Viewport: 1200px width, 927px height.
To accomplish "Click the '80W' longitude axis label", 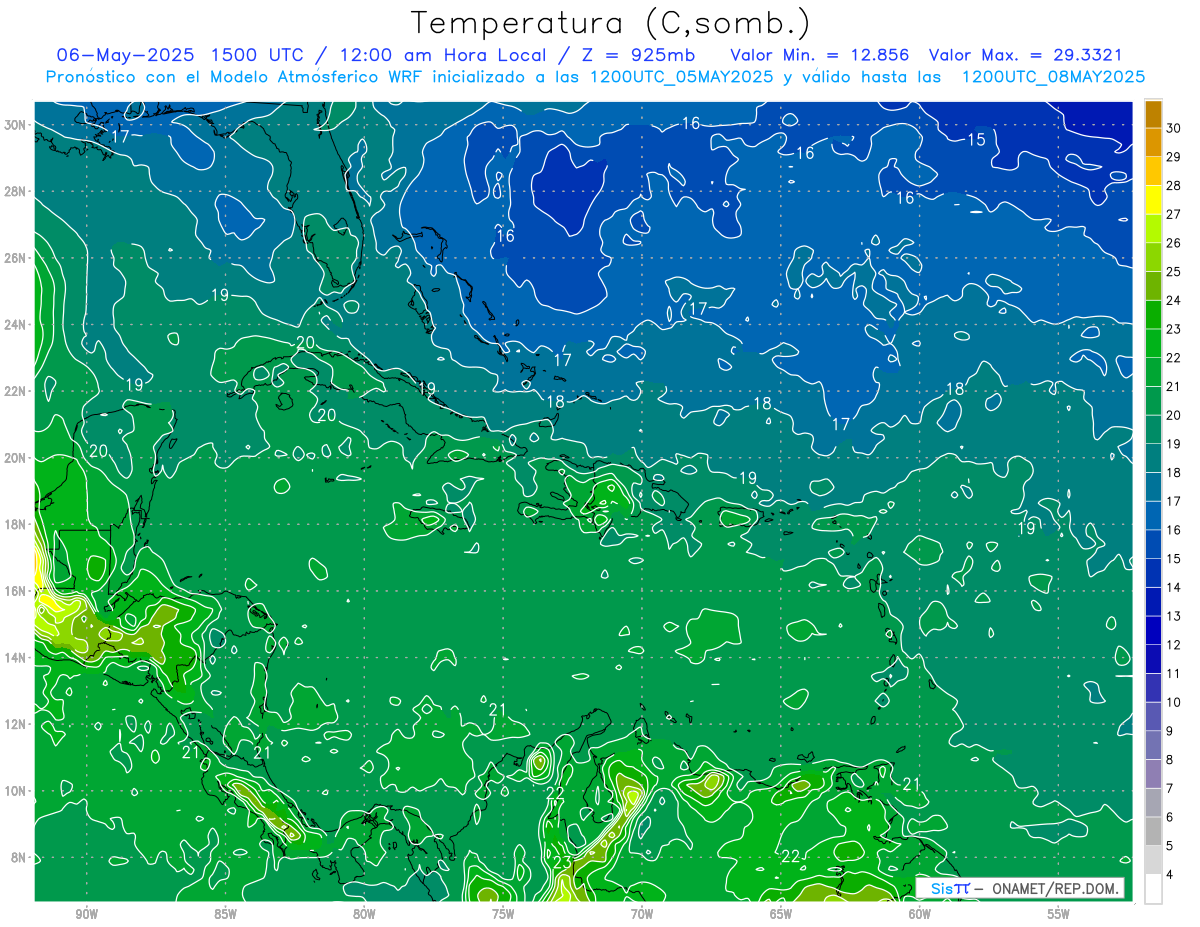I will point(364,914).
